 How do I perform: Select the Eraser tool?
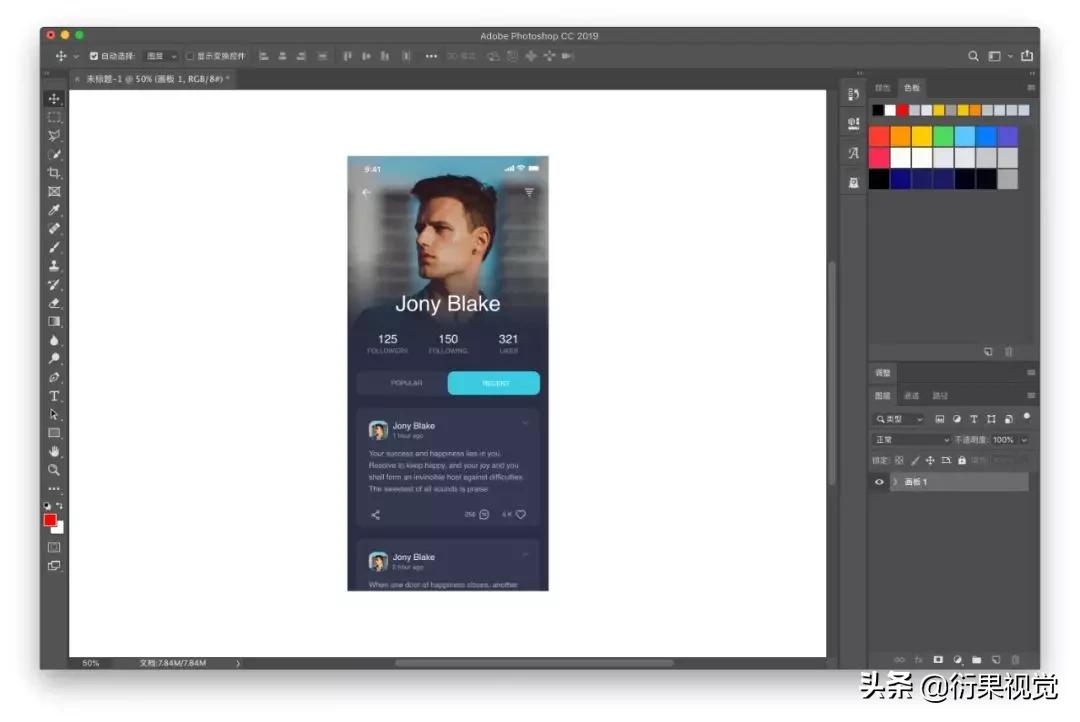tap(54, 303)
